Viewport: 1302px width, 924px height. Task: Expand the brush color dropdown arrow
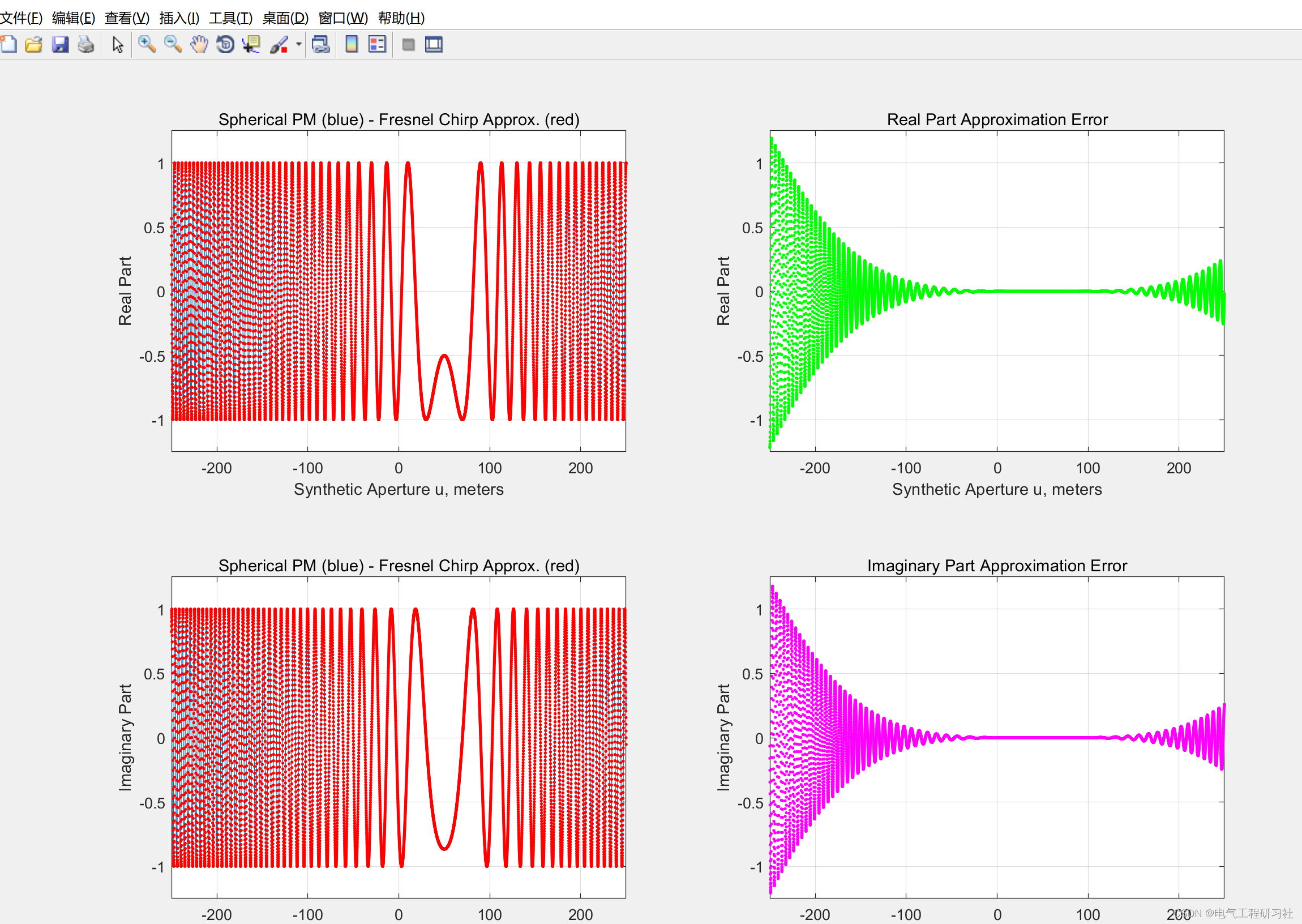pos(299,44)
